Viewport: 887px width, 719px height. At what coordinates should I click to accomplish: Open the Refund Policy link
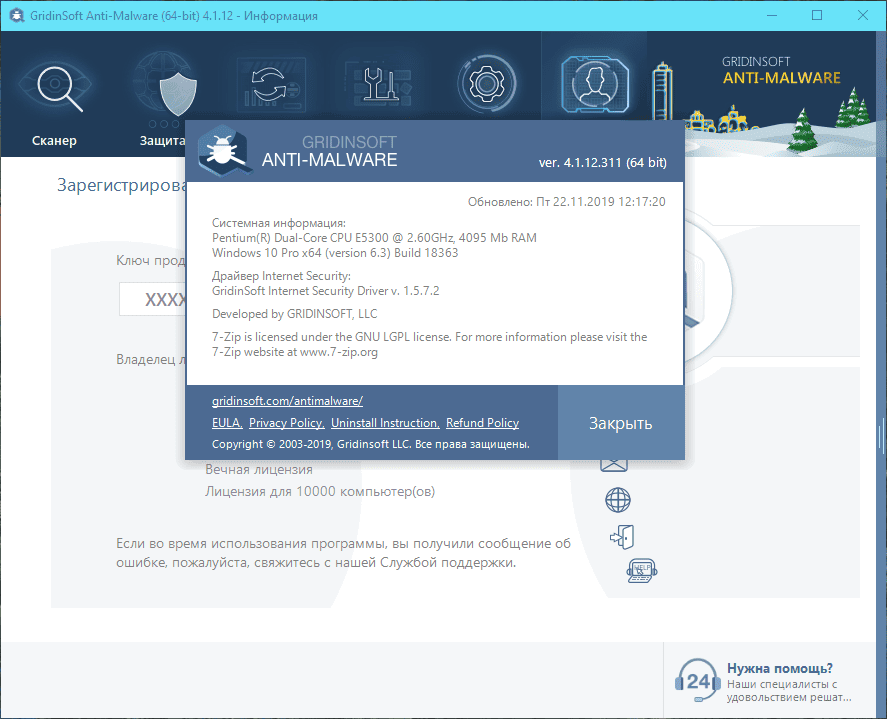click(483, 423)
